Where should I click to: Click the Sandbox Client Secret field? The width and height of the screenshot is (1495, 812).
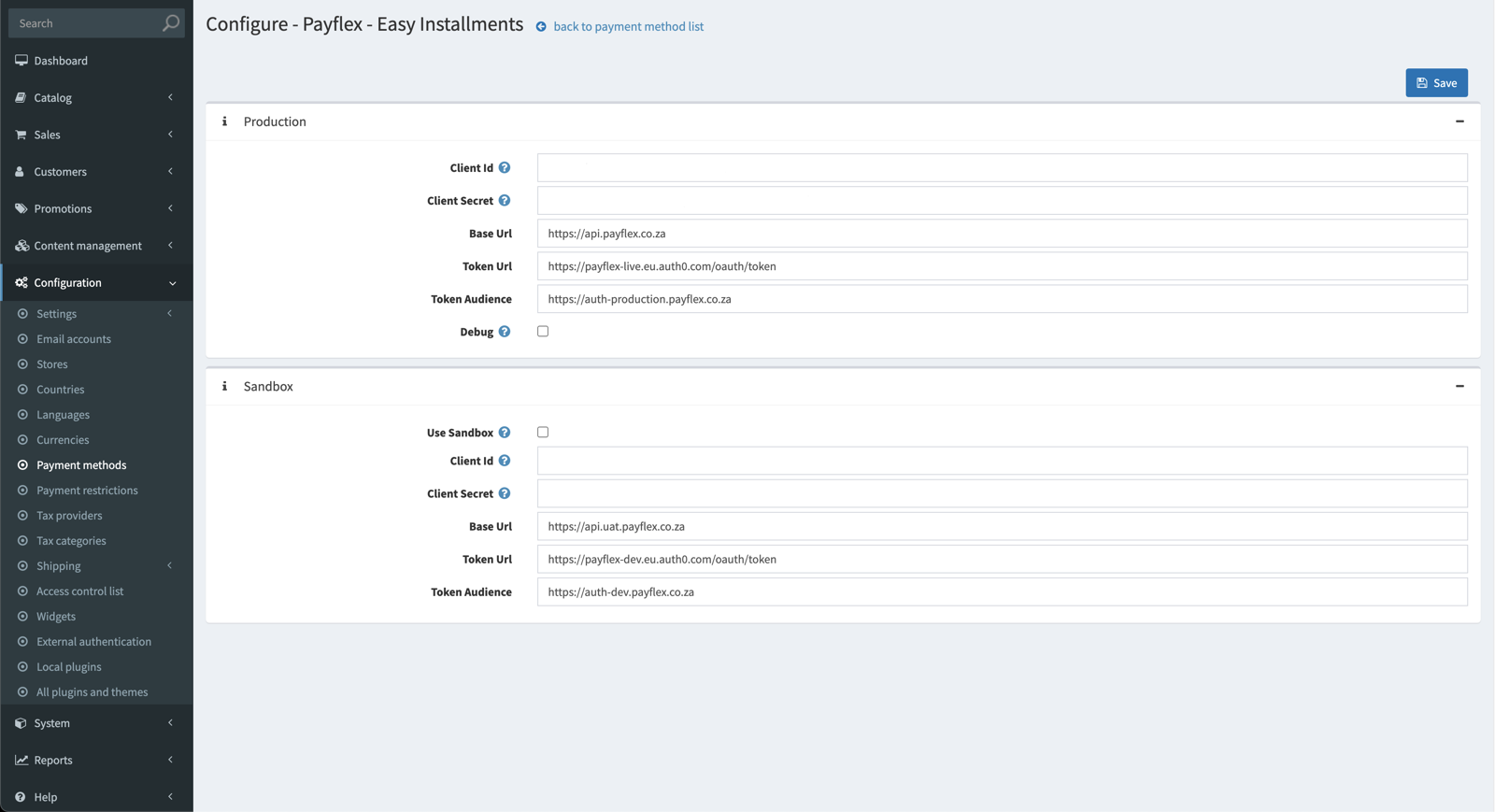(1002, 493)
